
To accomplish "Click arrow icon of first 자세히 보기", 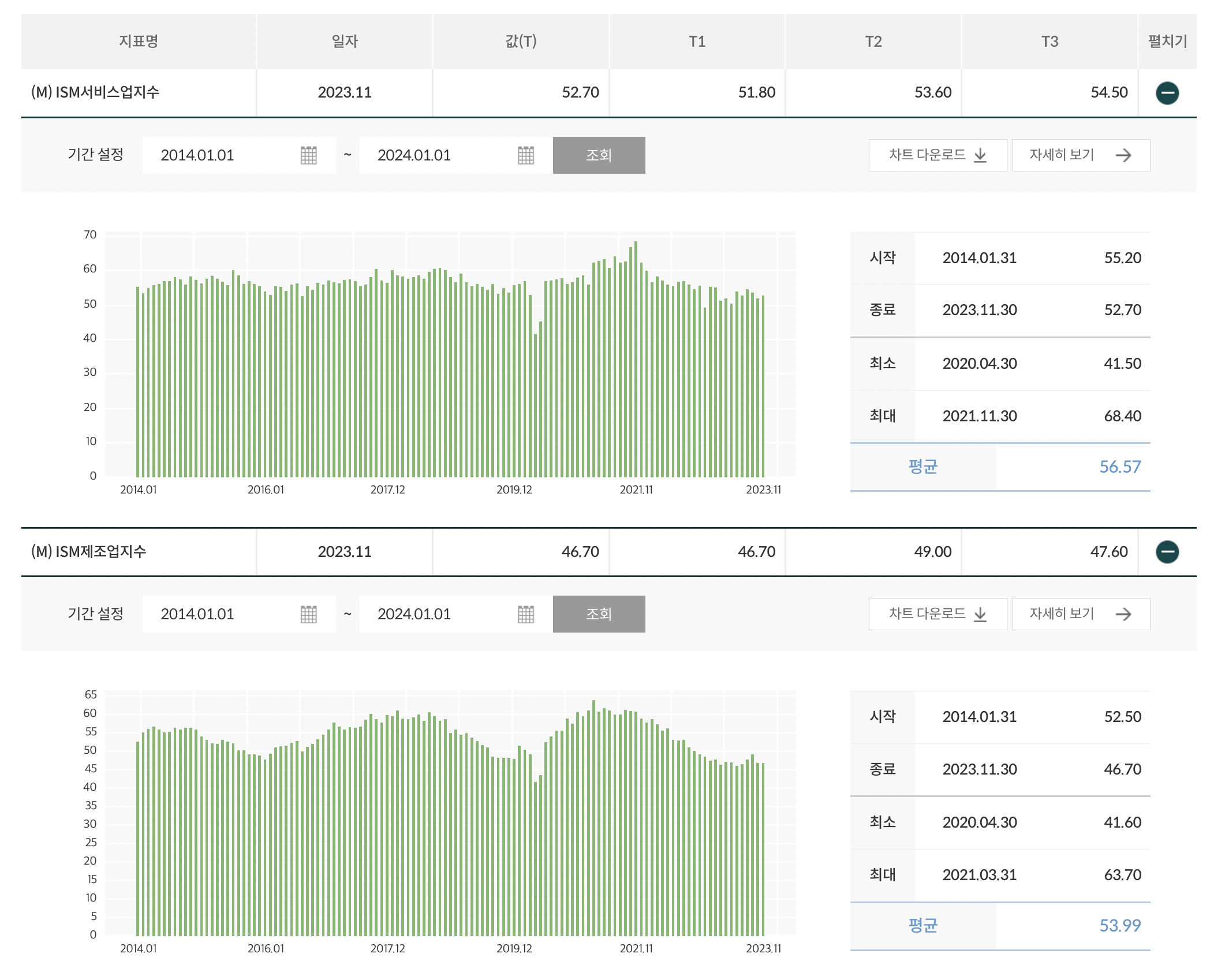I will [x=1123, y=155].
